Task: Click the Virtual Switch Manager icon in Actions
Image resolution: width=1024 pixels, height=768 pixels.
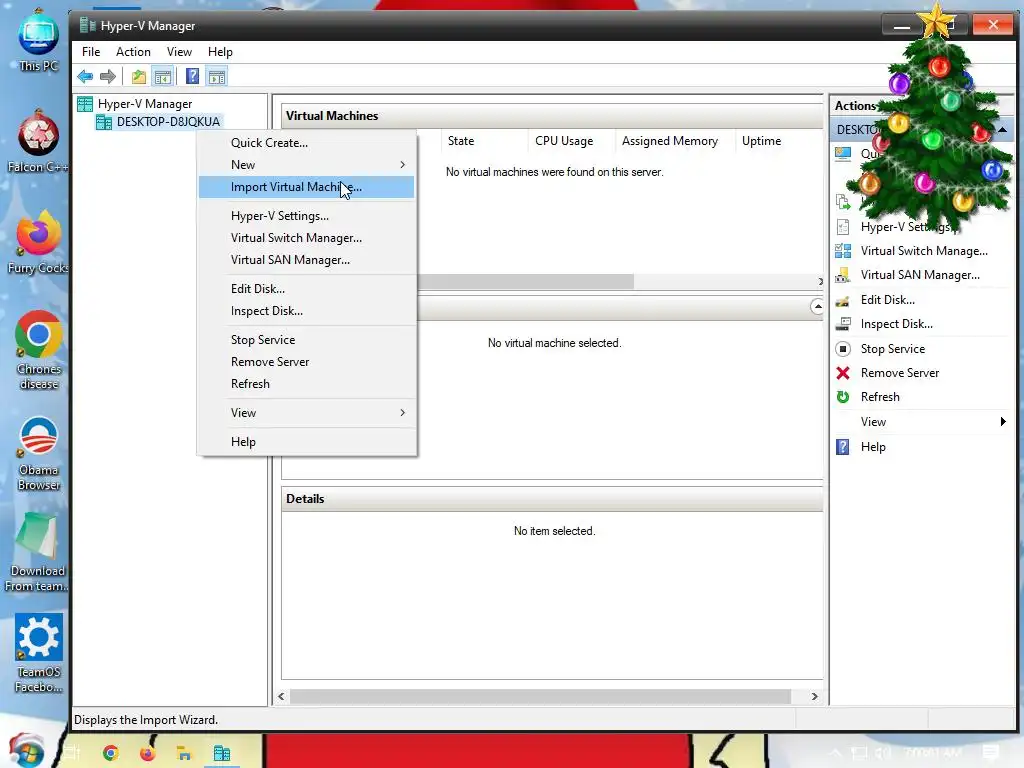Action: click(x=843, y=251)
